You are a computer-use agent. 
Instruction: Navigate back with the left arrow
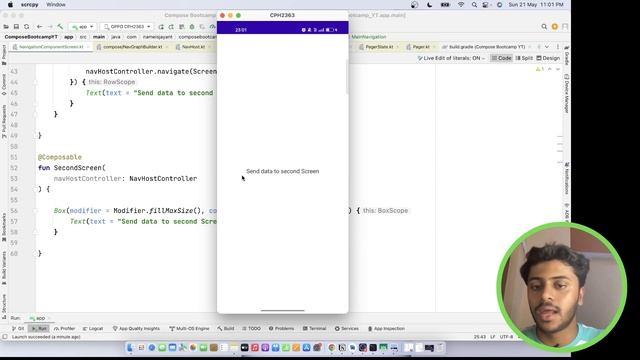(40, 27)
